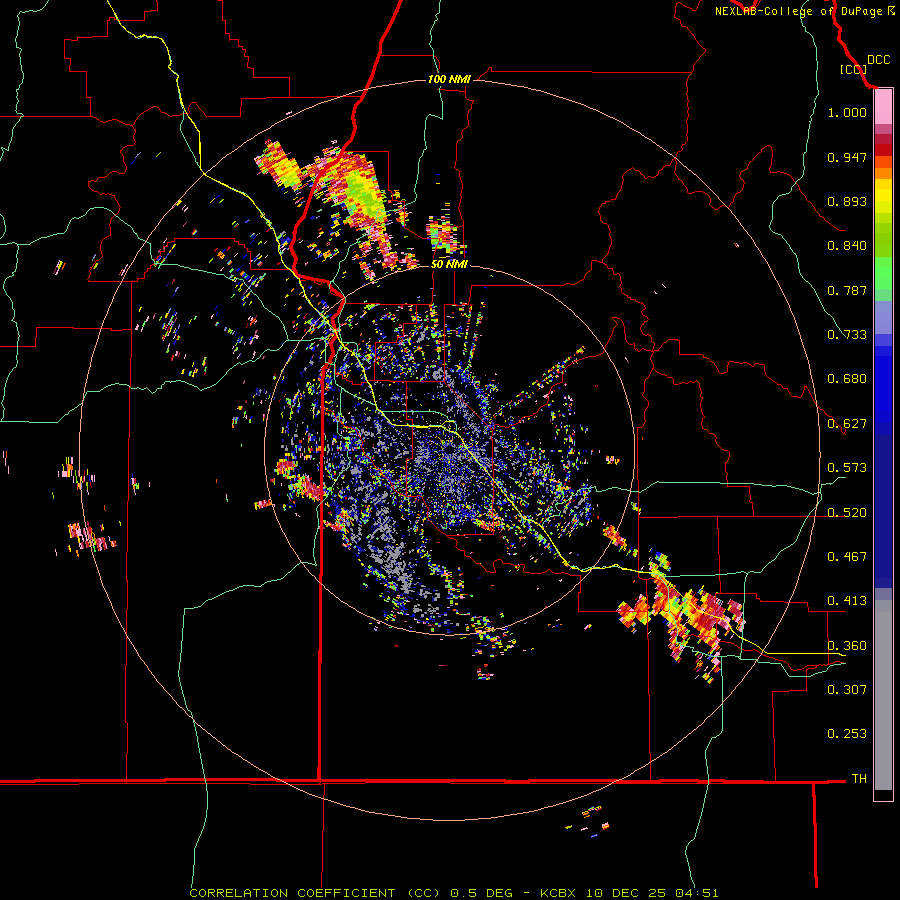Click the 0.413 legend value
The height and width of the screenshot is (900, 900).
click(x=847, y=601)
